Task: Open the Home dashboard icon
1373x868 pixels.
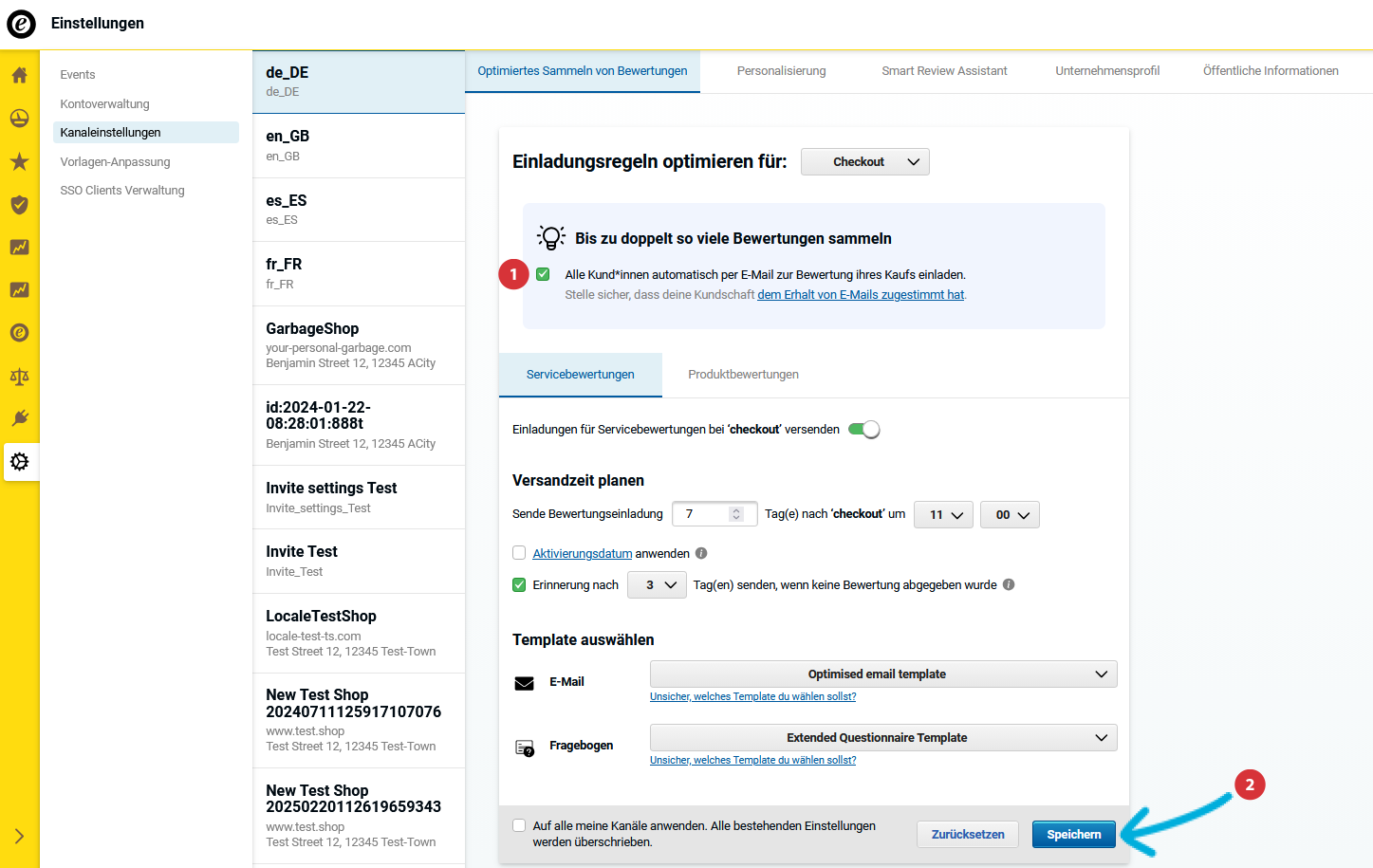Action: [19, 75]
